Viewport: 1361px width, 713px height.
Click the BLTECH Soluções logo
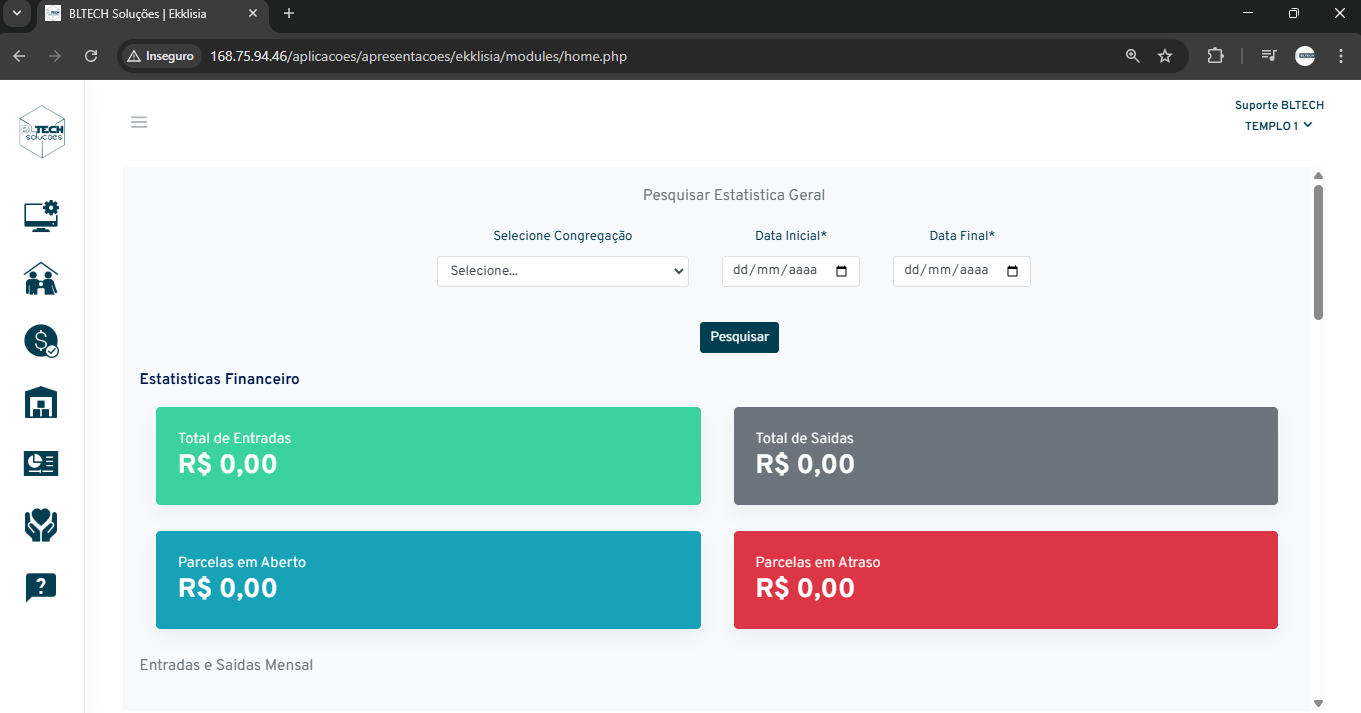[x=42, y=132]
